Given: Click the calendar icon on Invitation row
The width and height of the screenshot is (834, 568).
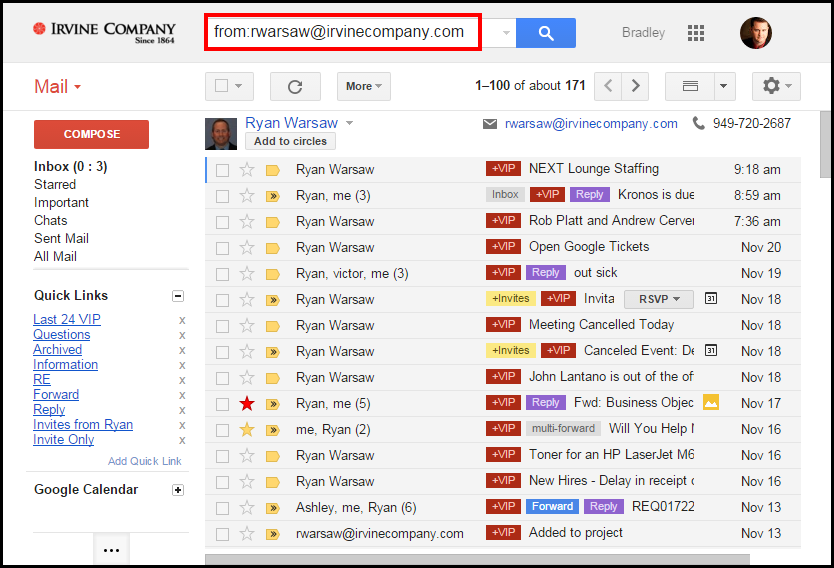Looking at the screenshot, I should point(711,298).
